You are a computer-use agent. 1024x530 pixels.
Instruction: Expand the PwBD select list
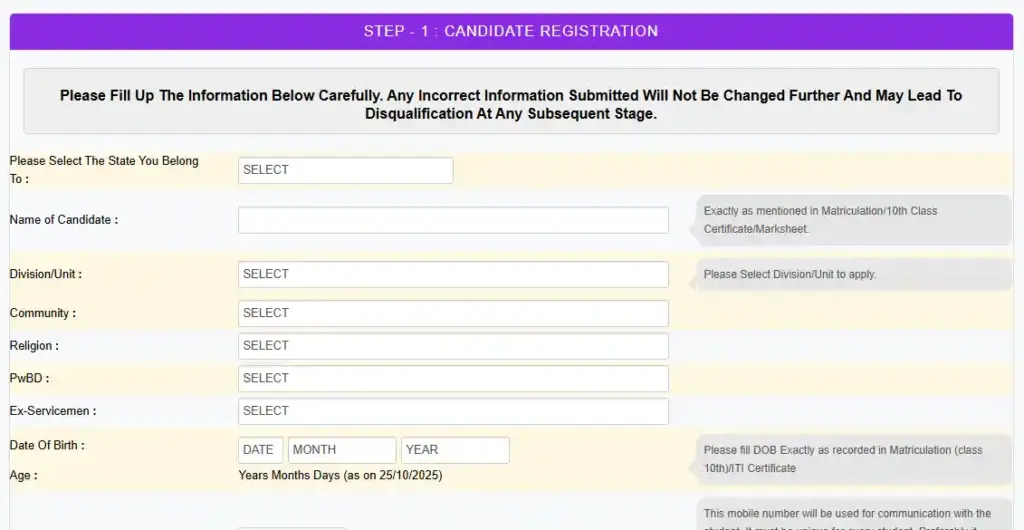click(x=453, y=378)
